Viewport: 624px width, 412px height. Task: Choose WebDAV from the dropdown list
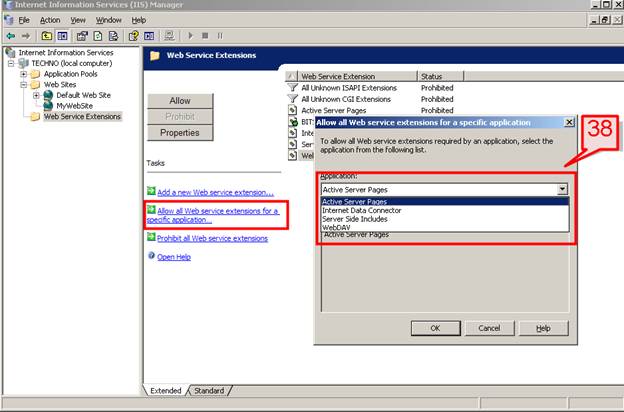(445, 227)
